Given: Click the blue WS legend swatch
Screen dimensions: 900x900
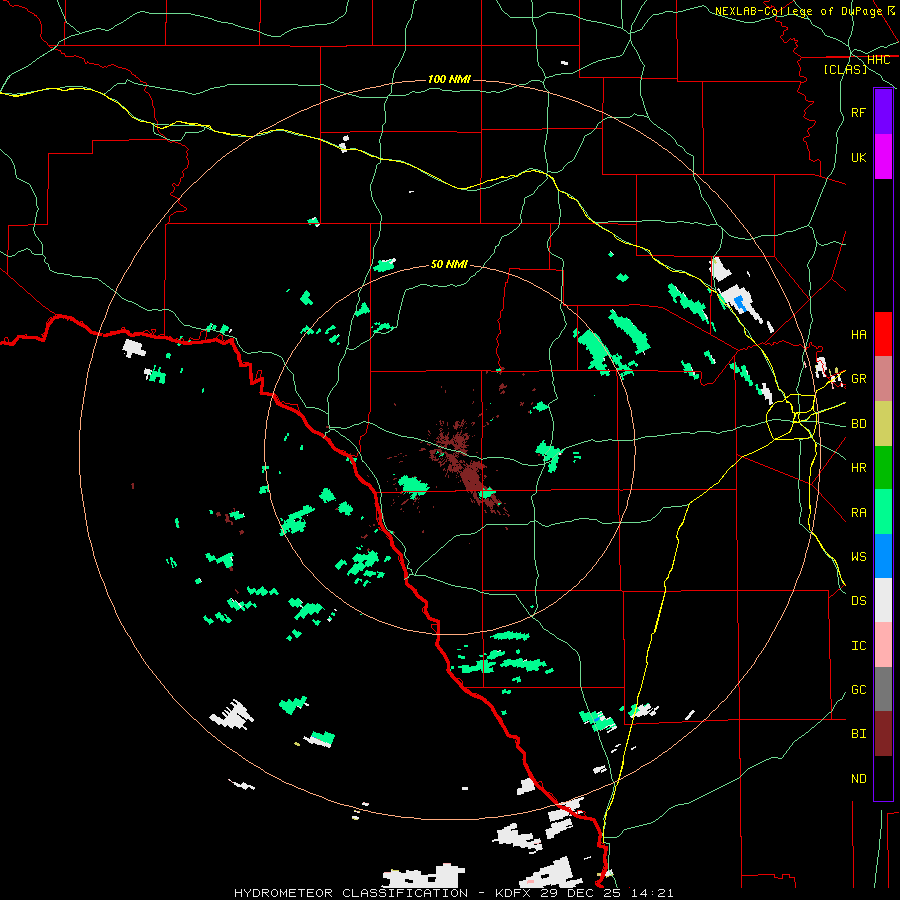Looking at the screenshot, I should 883,556.
